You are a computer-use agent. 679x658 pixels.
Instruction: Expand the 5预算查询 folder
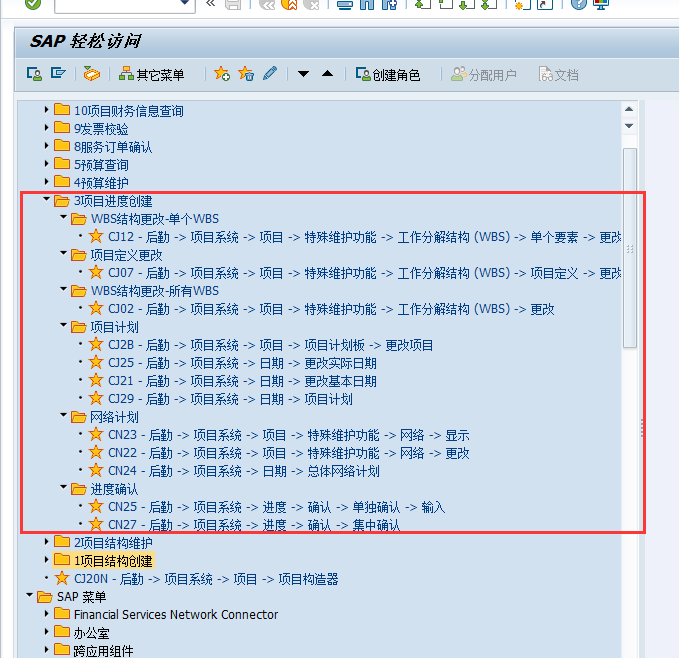tap(46, 164)
